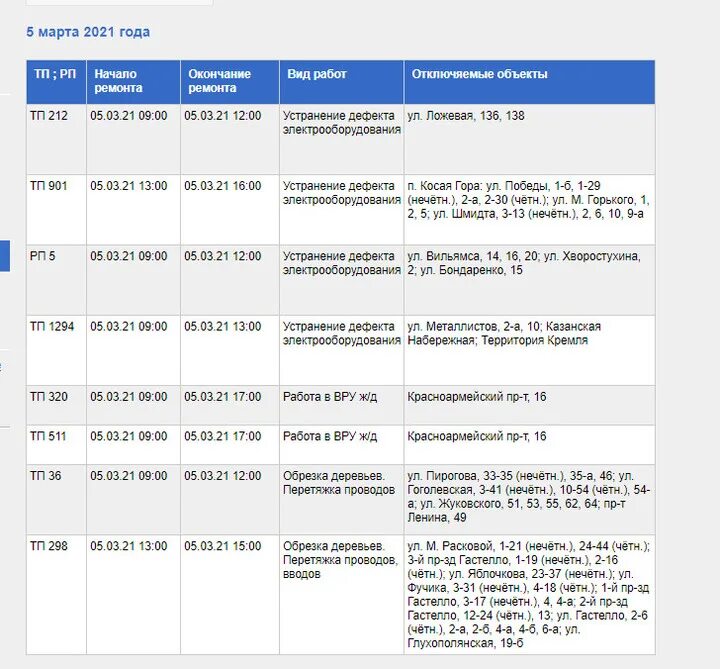Click the 'Отключаемые объекты' column header
This screenshot has width=720, height=669.
529,82
